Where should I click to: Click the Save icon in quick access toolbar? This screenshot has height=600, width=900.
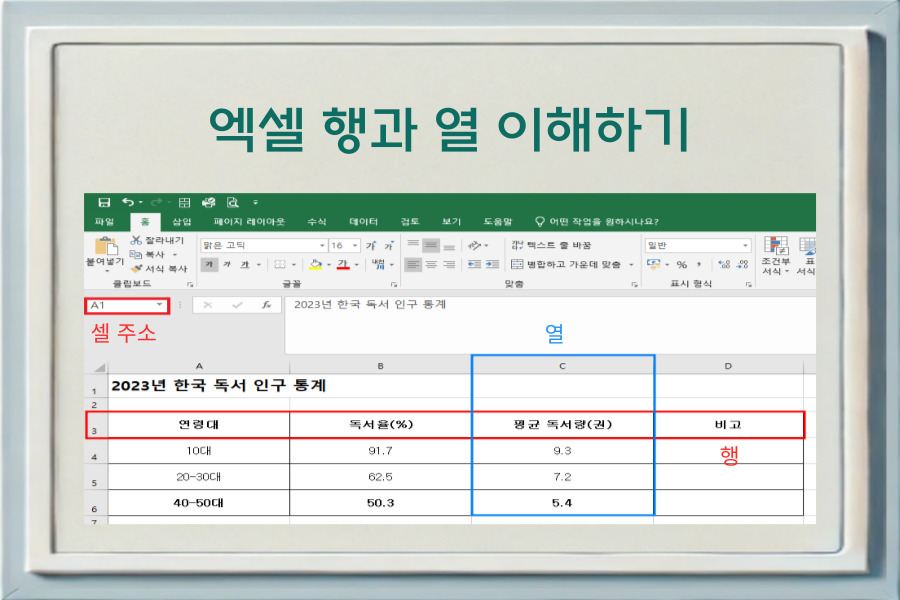pyautogui.click(x=104, y=203)
